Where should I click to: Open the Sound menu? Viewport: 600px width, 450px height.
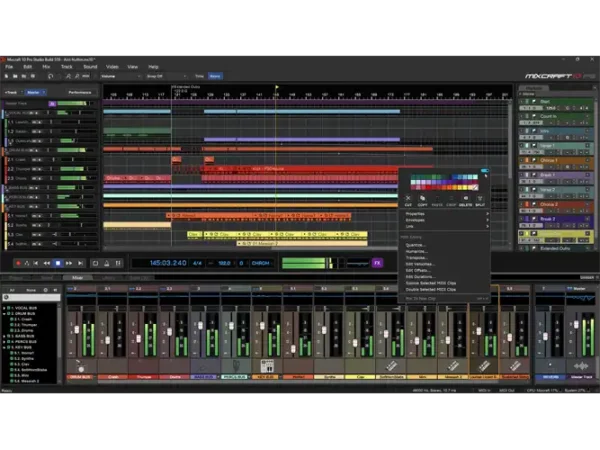tap(90, 67)
